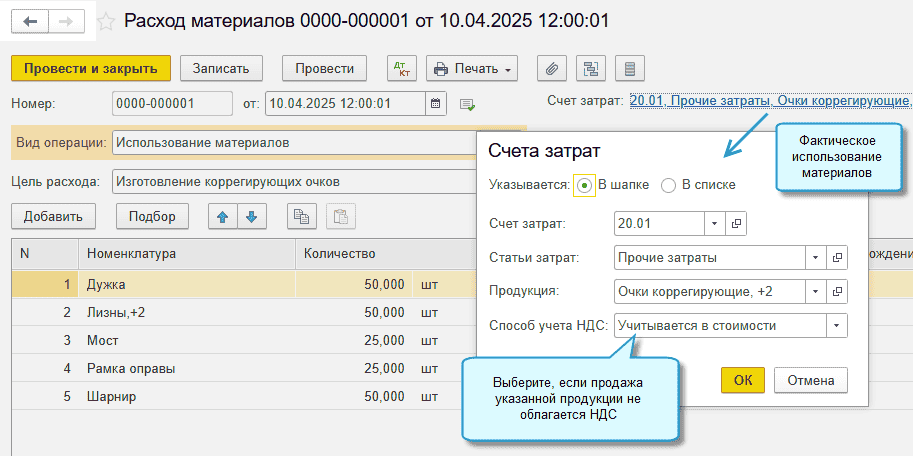
Task: Click the Счет затрат field 20.01
Action: pos(660,224)
